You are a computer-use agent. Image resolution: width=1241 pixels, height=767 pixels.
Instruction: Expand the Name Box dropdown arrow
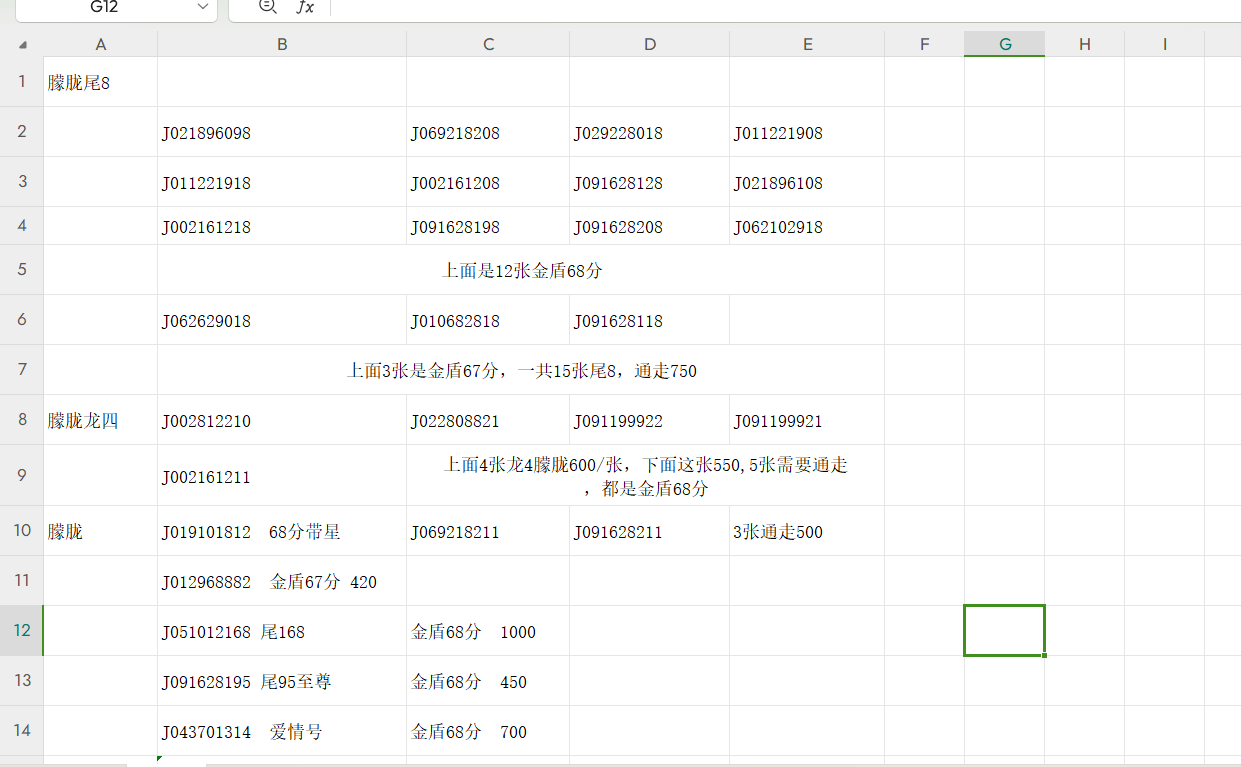pyautogui.click(x=204, y=7)
